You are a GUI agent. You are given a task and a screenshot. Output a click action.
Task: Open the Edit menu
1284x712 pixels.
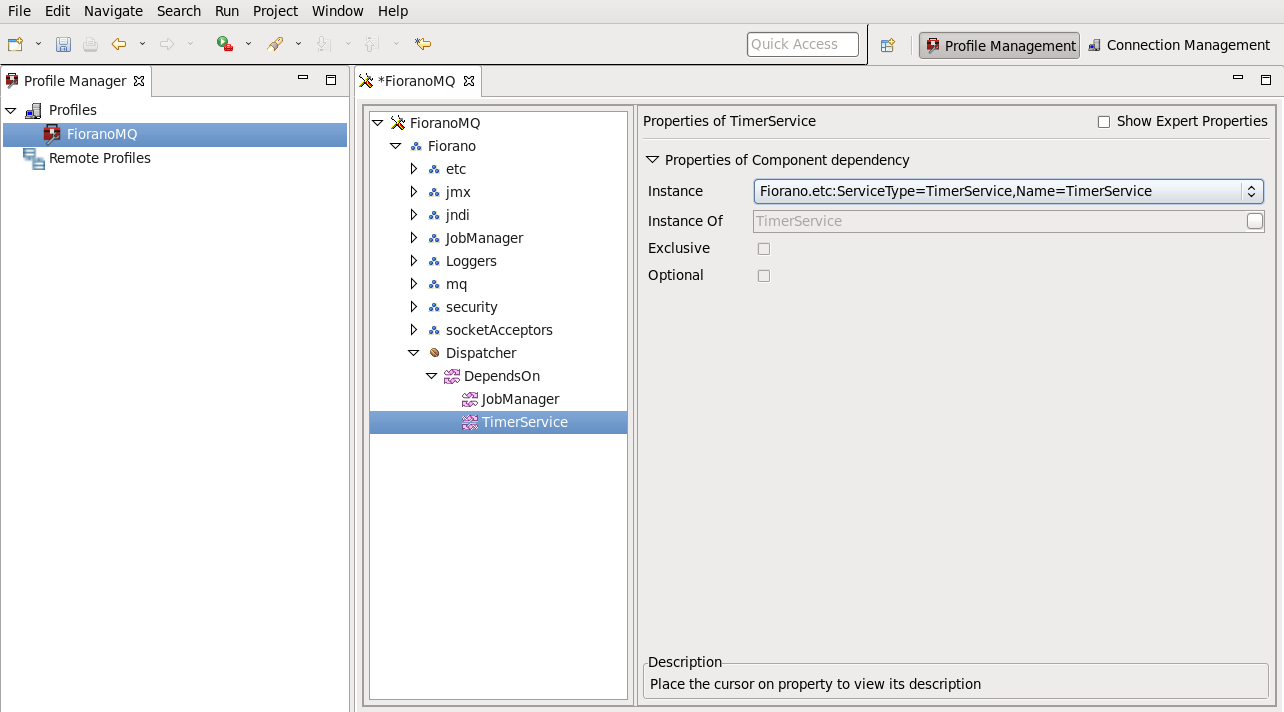tap(57, 11)
